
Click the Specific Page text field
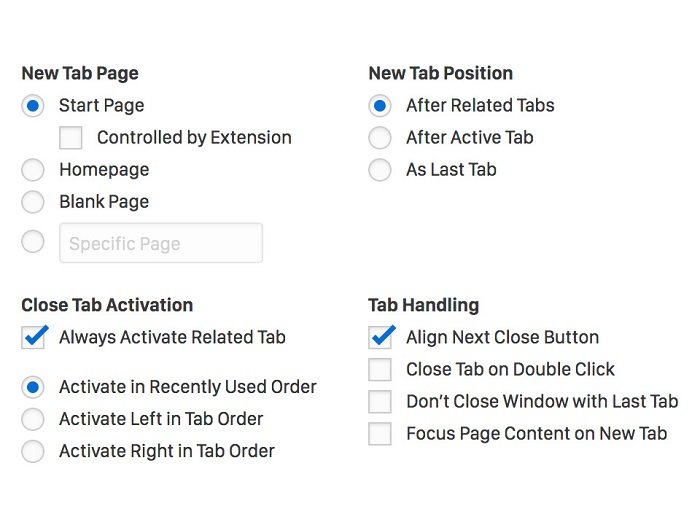pos(161,243)
